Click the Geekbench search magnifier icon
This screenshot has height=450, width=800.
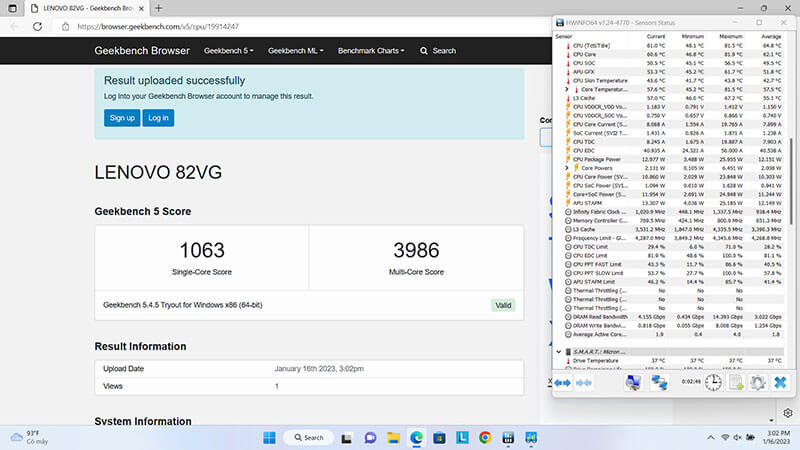click(423, 51)
